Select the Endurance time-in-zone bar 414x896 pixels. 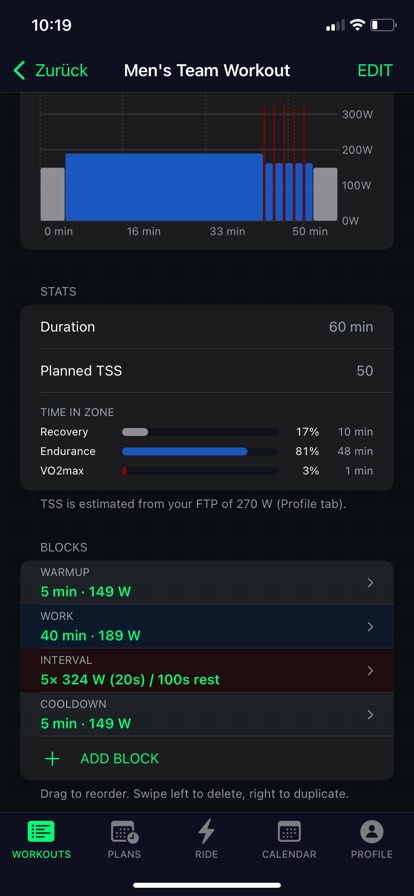(200, 451)
